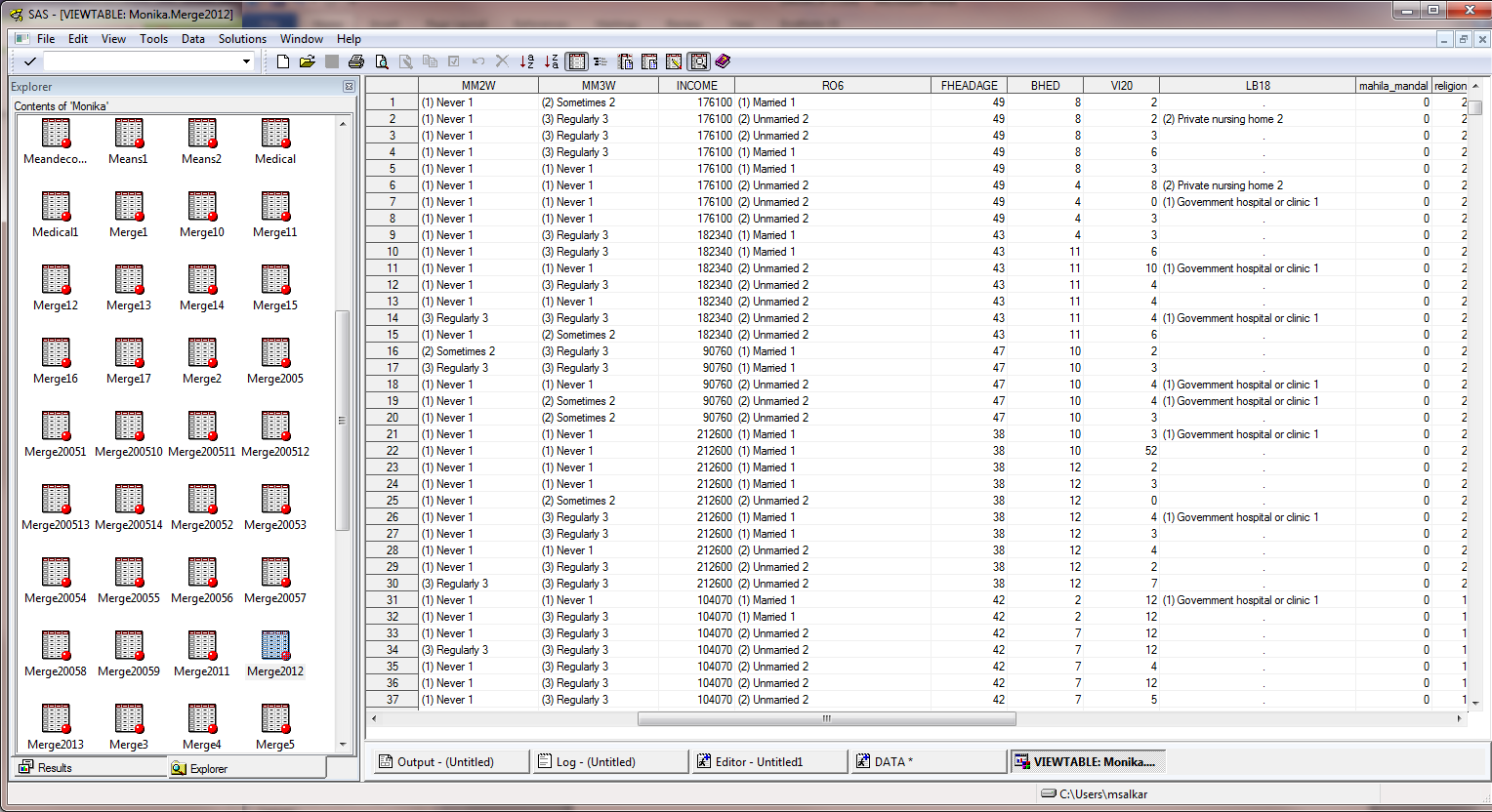Switch to the Editor - Untitled1 window
The height and width of the screenshot is (812, 1492).
(x=769, y=761)
